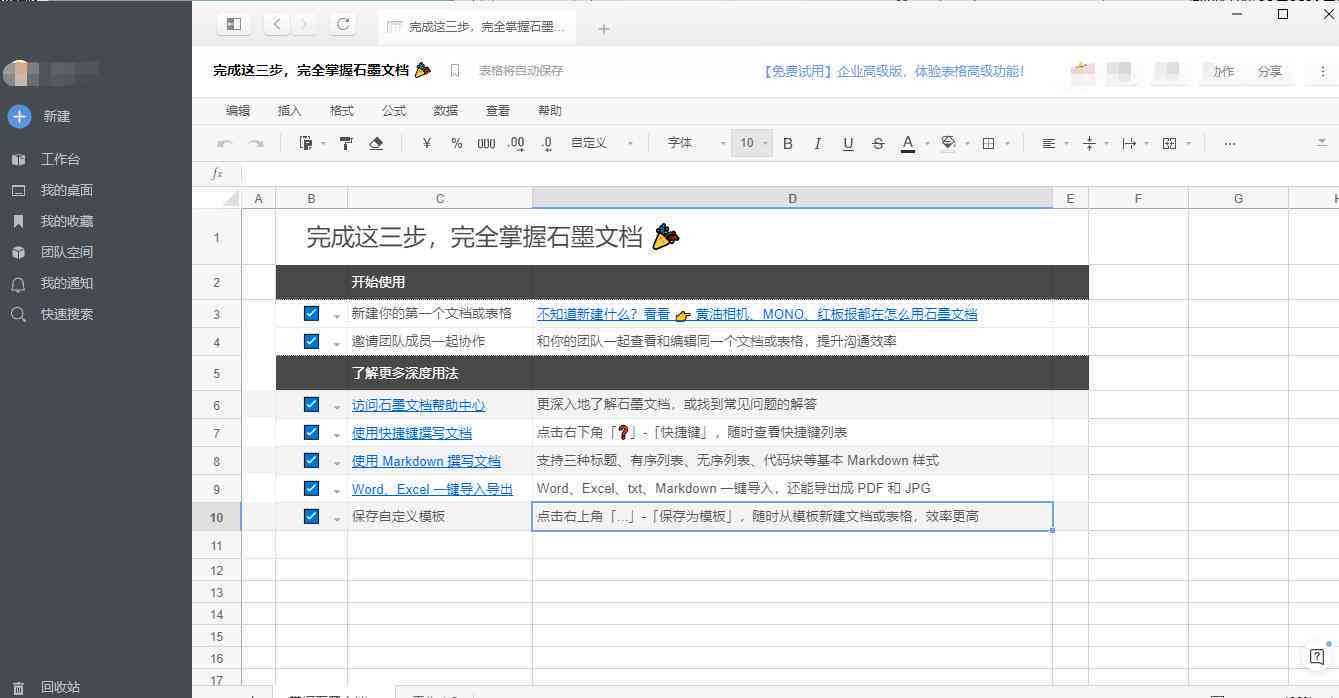Click the bookmark icon beside the document title
This screenshot has height=698, width=1339.
(x=455, y=71)
